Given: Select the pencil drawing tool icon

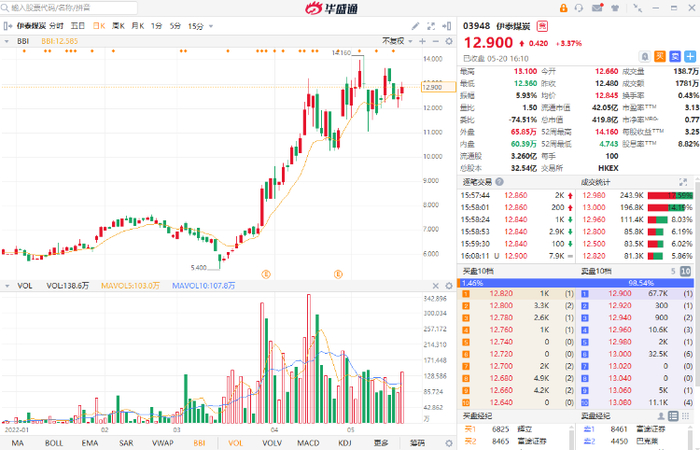Looking at the screenshot, I should [415, 26].
